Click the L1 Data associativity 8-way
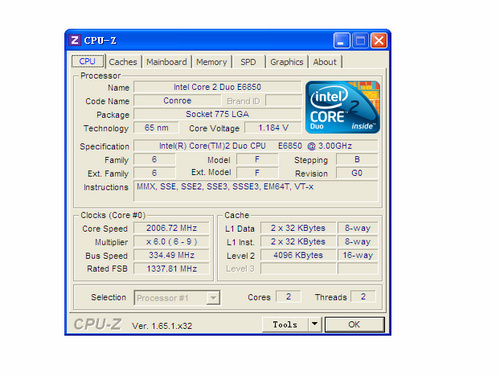Viewport: 500px width, 375px height. click(x=358, y=228)
